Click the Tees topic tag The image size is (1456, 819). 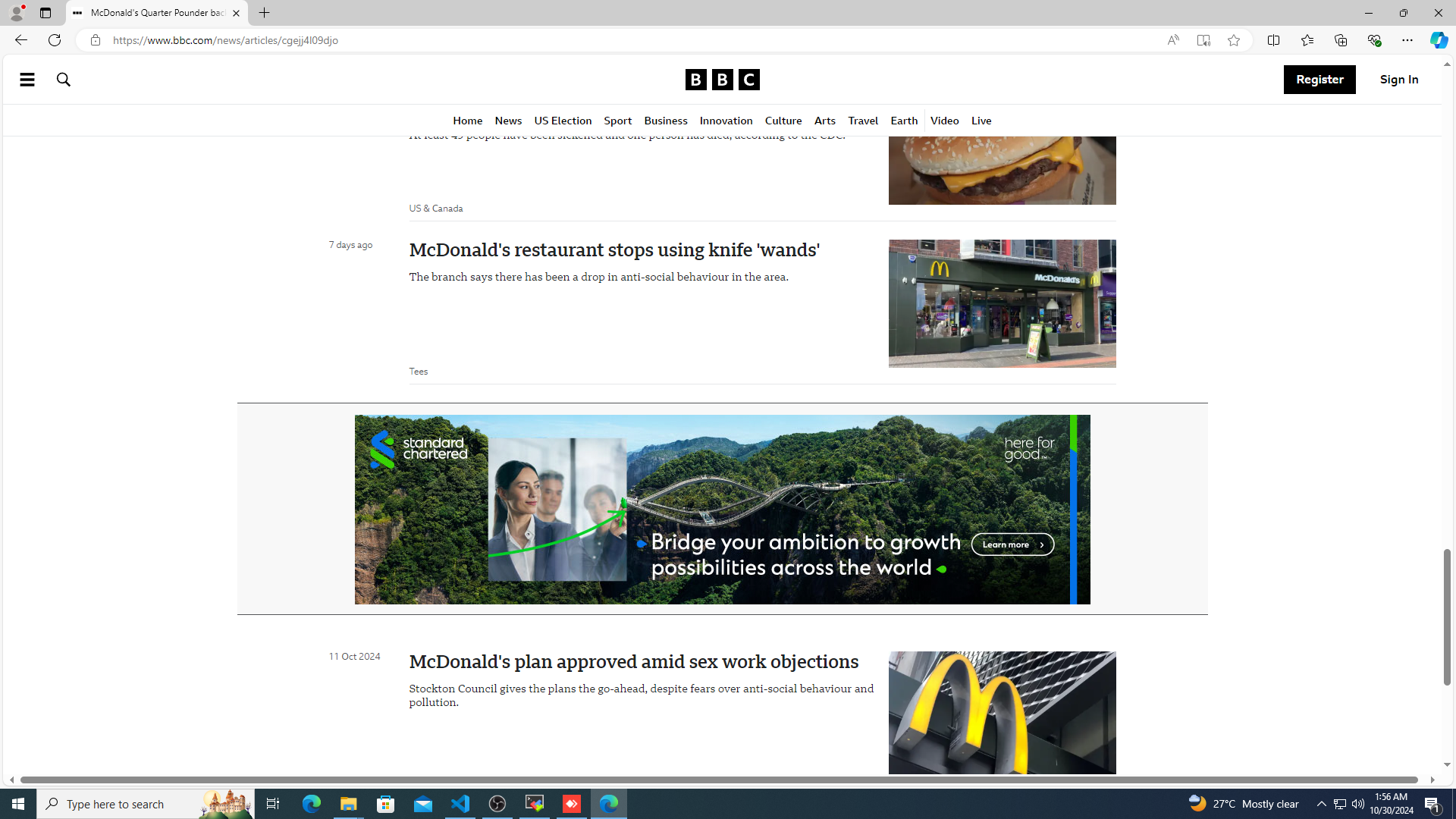[419, 372]
